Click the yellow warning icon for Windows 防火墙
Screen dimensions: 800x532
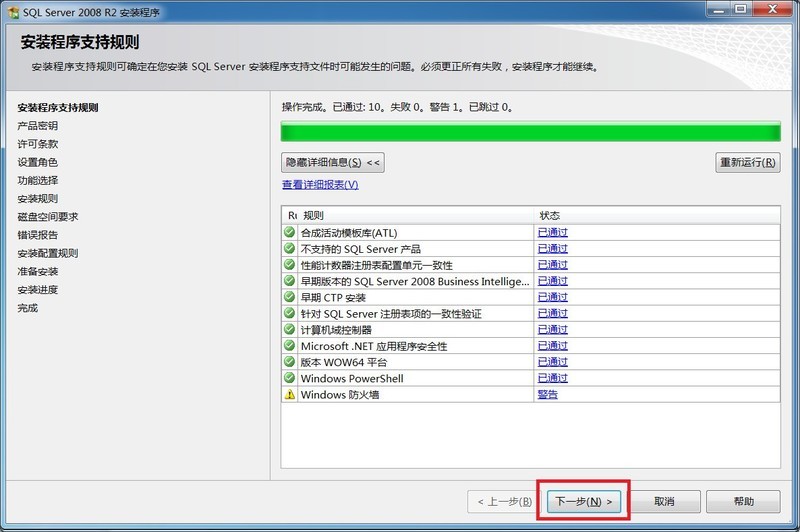pos(290,395)
